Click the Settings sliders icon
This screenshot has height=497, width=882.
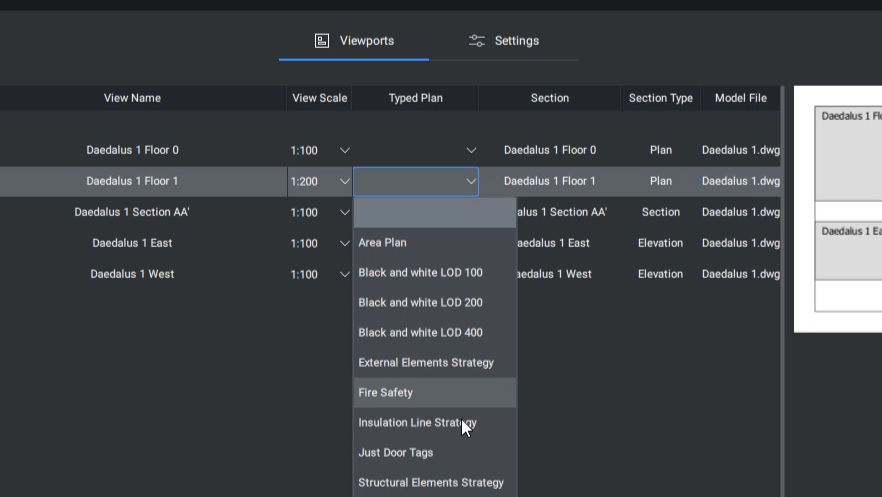pos(477,41)
